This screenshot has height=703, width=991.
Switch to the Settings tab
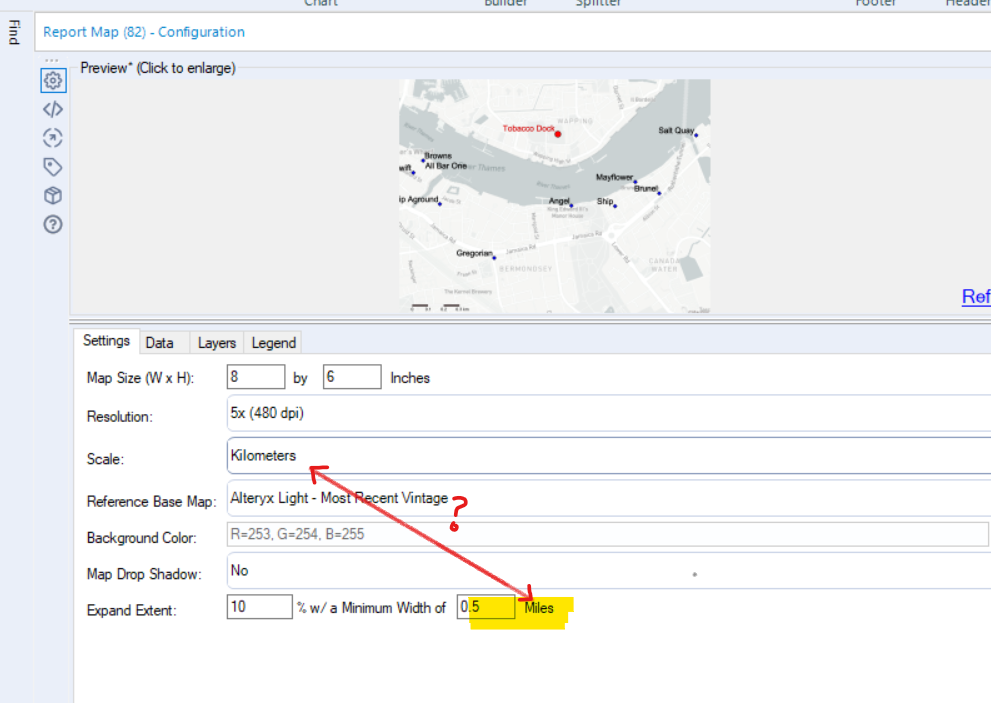tap(106, 341)
